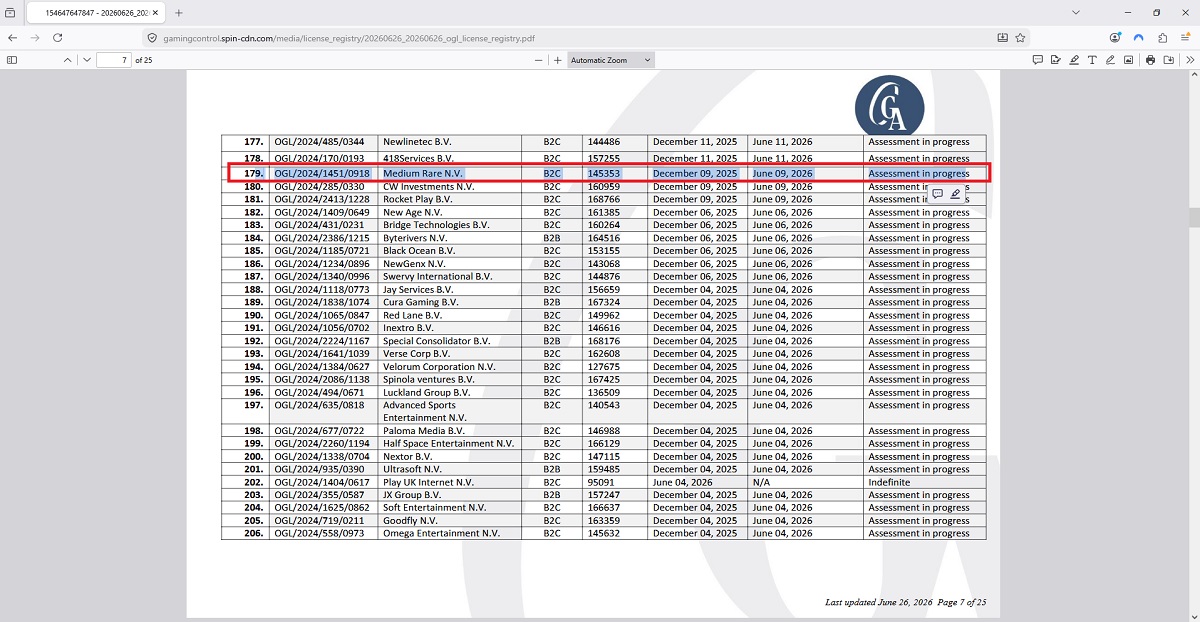
Task: Click the Half Space Entertainment N.V. cell
Action: click(x=448, y=444)
